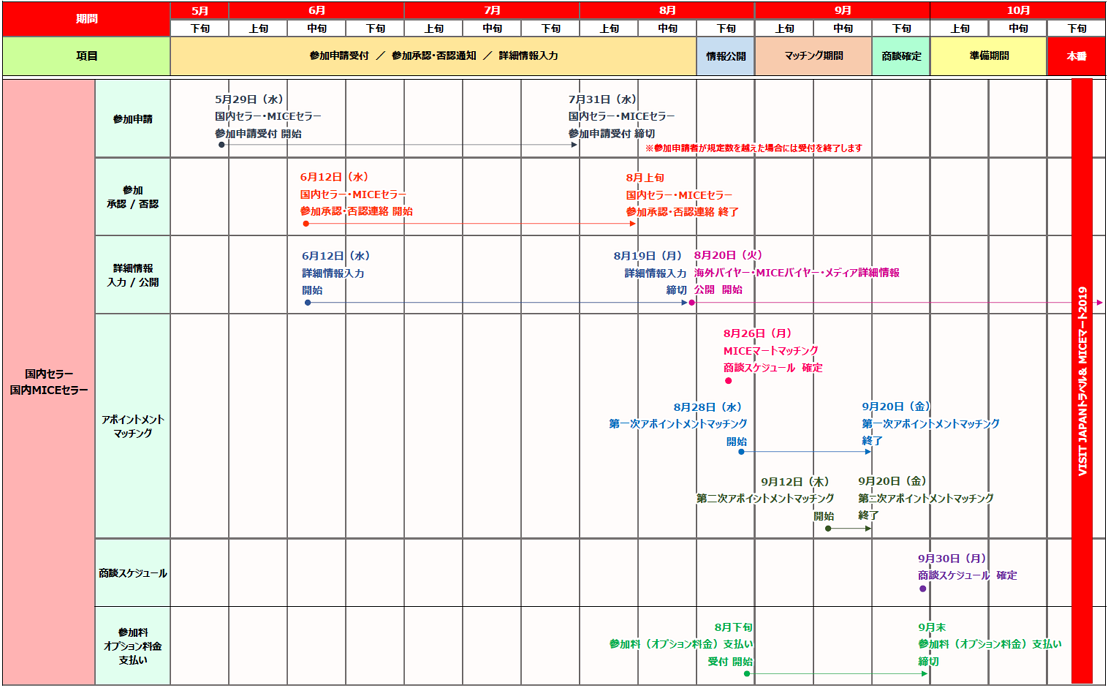This screenshot has height=688, width=1108.
Task: Select the 10月 month header
Action: [x=1018, y=11]
